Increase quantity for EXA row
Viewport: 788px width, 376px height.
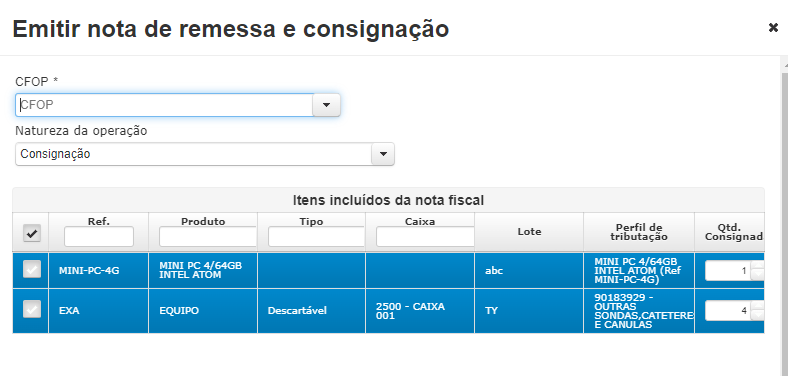point(757,306)
